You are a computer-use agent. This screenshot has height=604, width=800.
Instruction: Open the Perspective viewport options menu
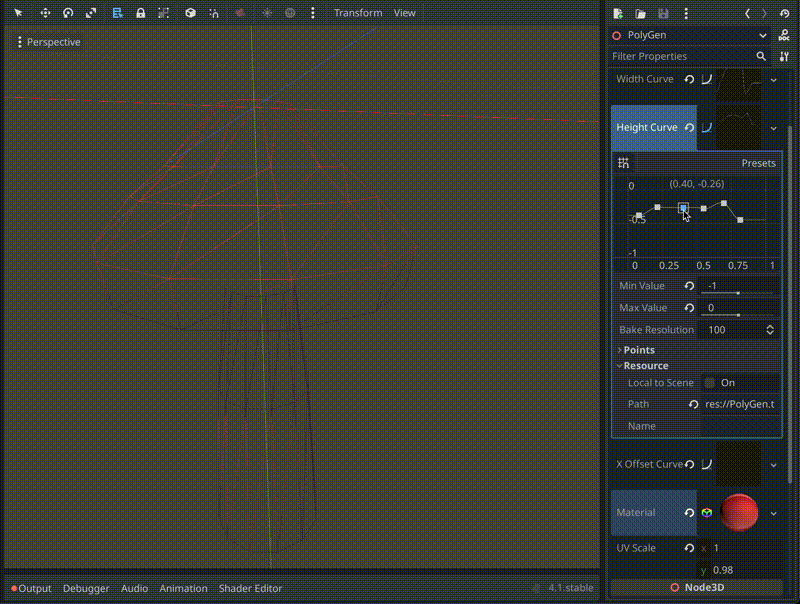coord(48,42)
